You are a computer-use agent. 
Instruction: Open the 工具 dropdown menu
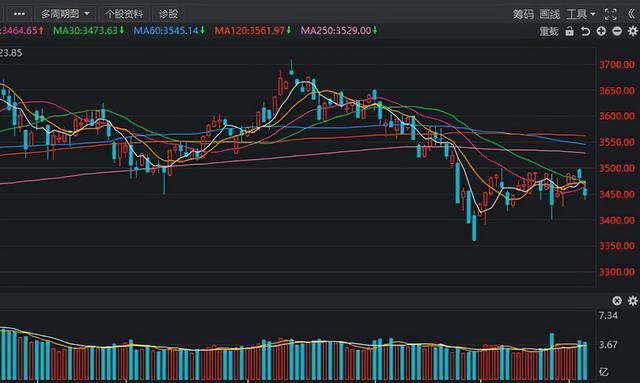[581, 14]
